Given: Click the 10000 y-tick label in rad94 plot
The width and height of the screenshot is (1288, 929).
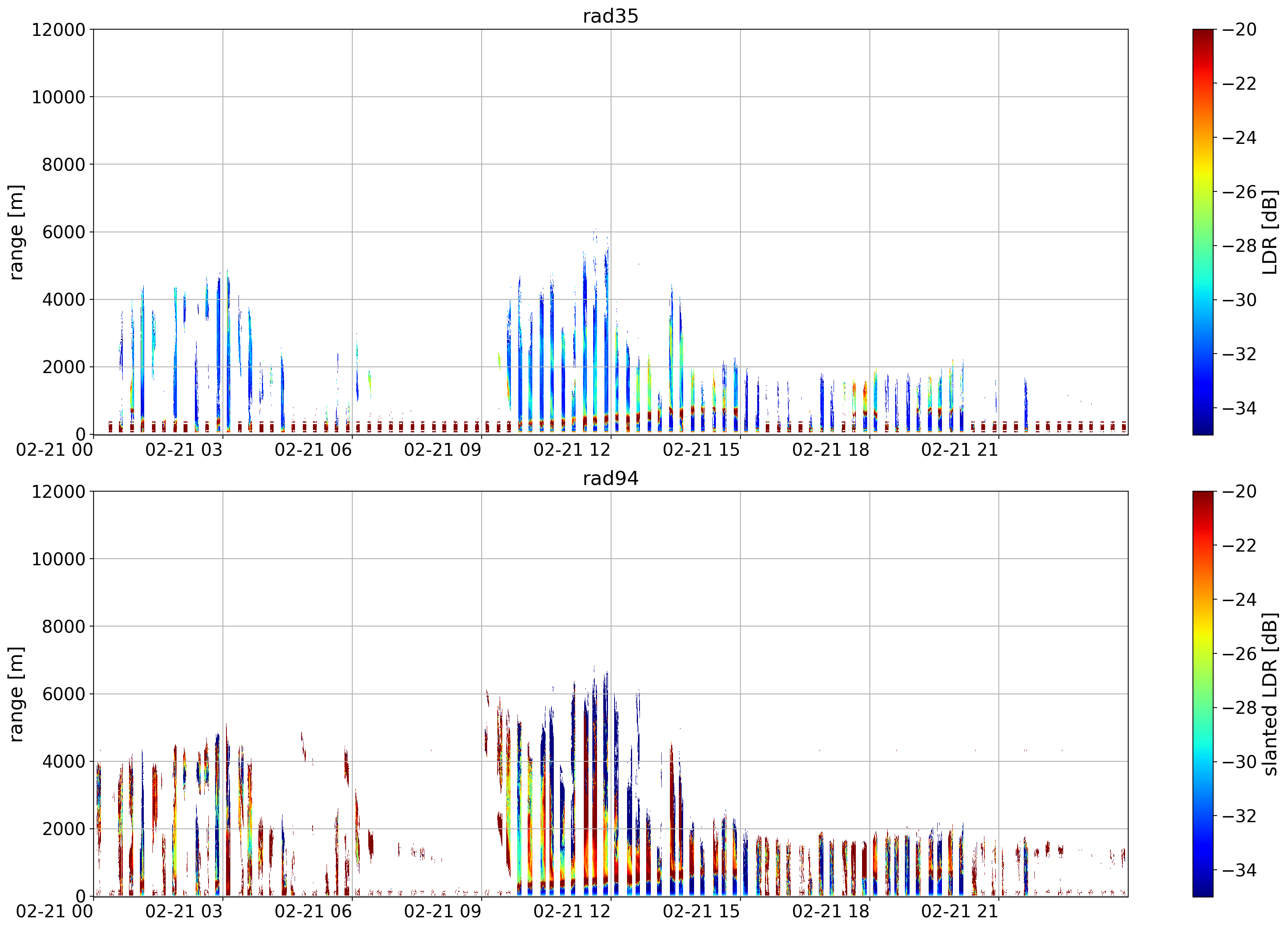Looking at the screenshot, I should click(x=58, y=559).
